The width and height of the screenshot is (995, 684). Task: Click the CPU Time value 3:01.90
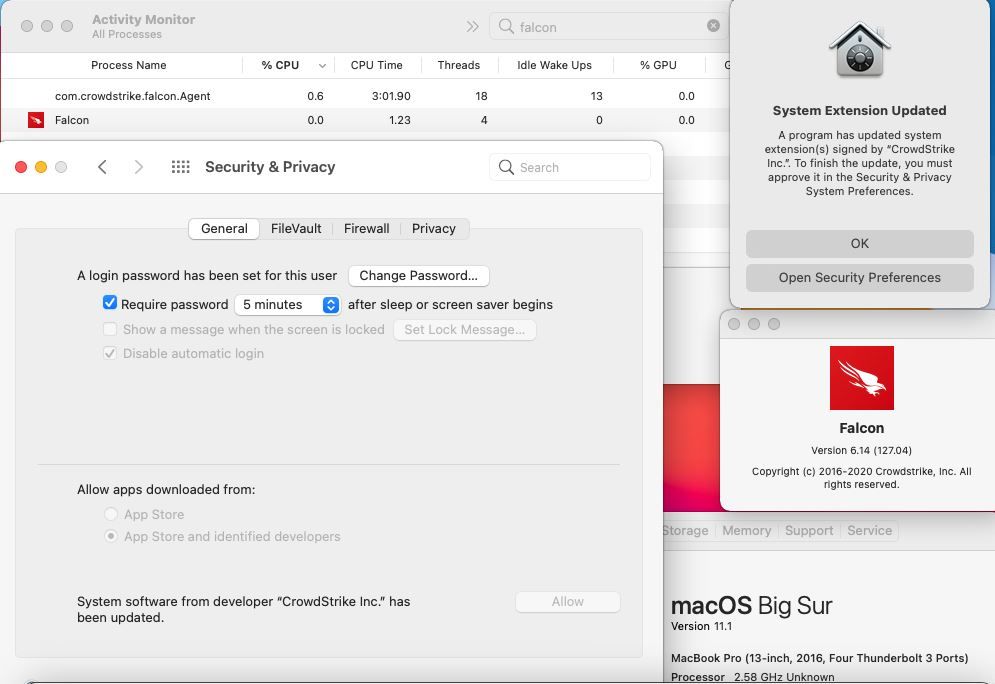[x=391, y=96]
